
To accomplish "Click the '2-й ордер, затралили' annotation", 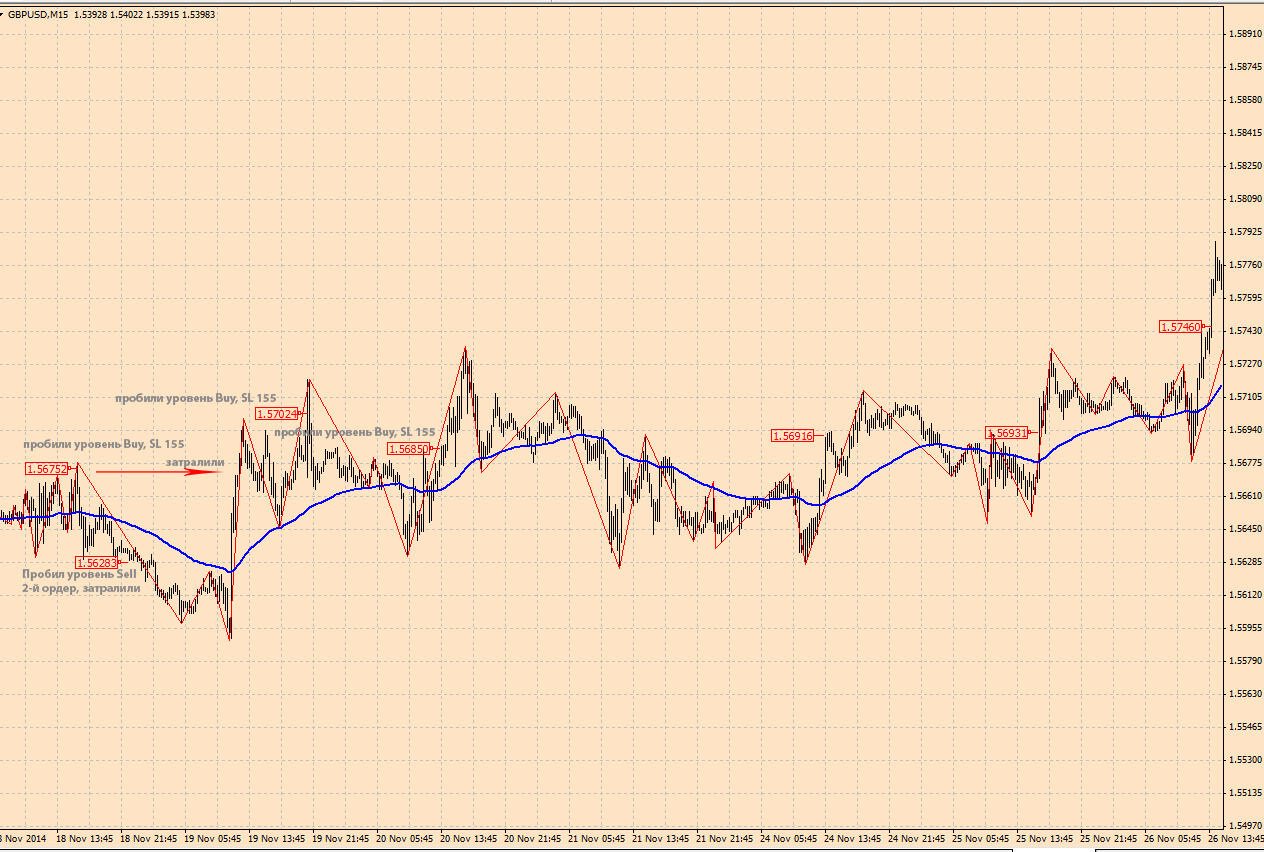I will [81, 589].
